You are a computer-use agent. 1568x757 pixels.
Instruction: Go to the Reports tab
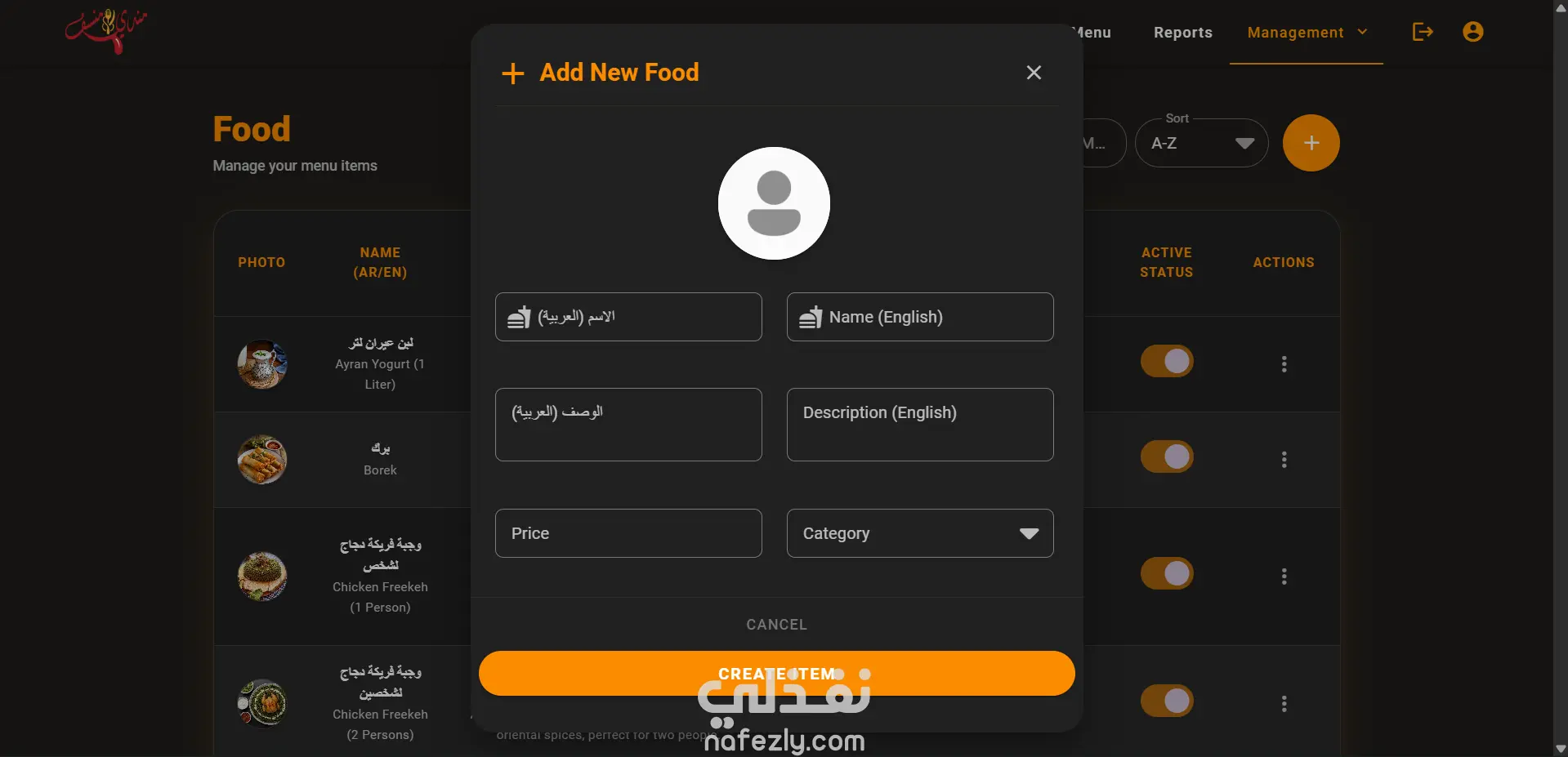(x=1182, y=33)
